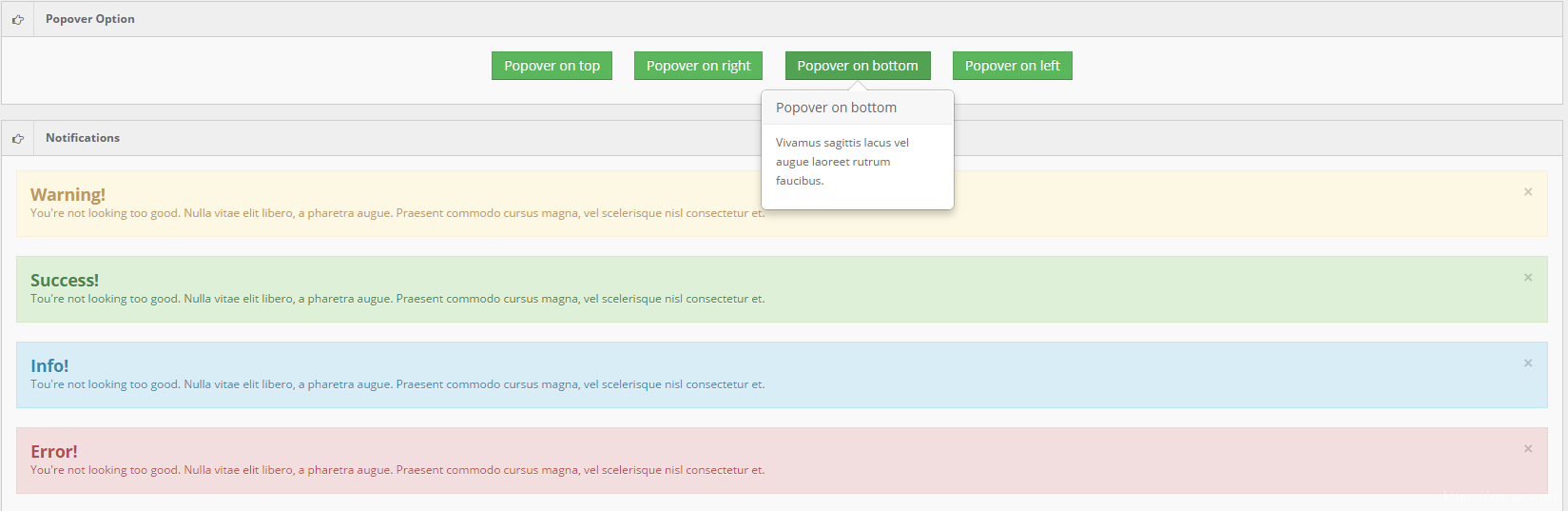This screenshot has width=1568, height=511.
Task: Click the hand icon beside Notifications
Action: click(x=18, y=138)
